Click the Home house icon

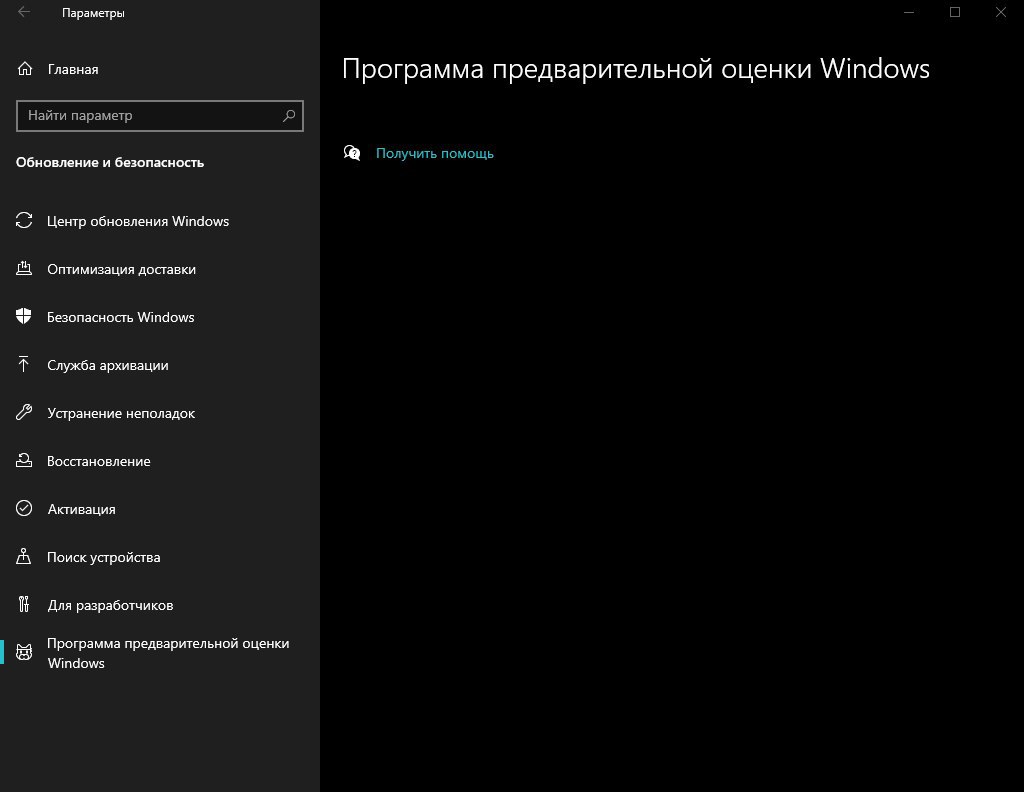(x=25, y=69)
